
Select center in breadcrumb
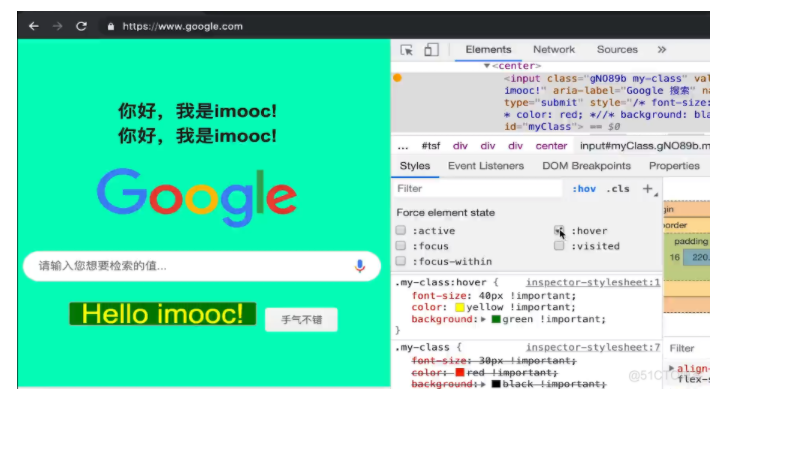[551, 146]
